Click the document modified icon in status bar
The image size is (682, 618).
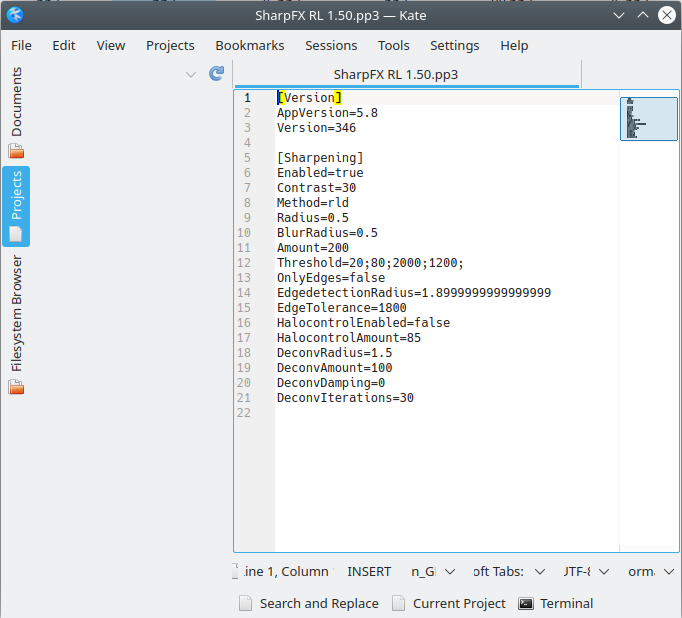[235, 571]
